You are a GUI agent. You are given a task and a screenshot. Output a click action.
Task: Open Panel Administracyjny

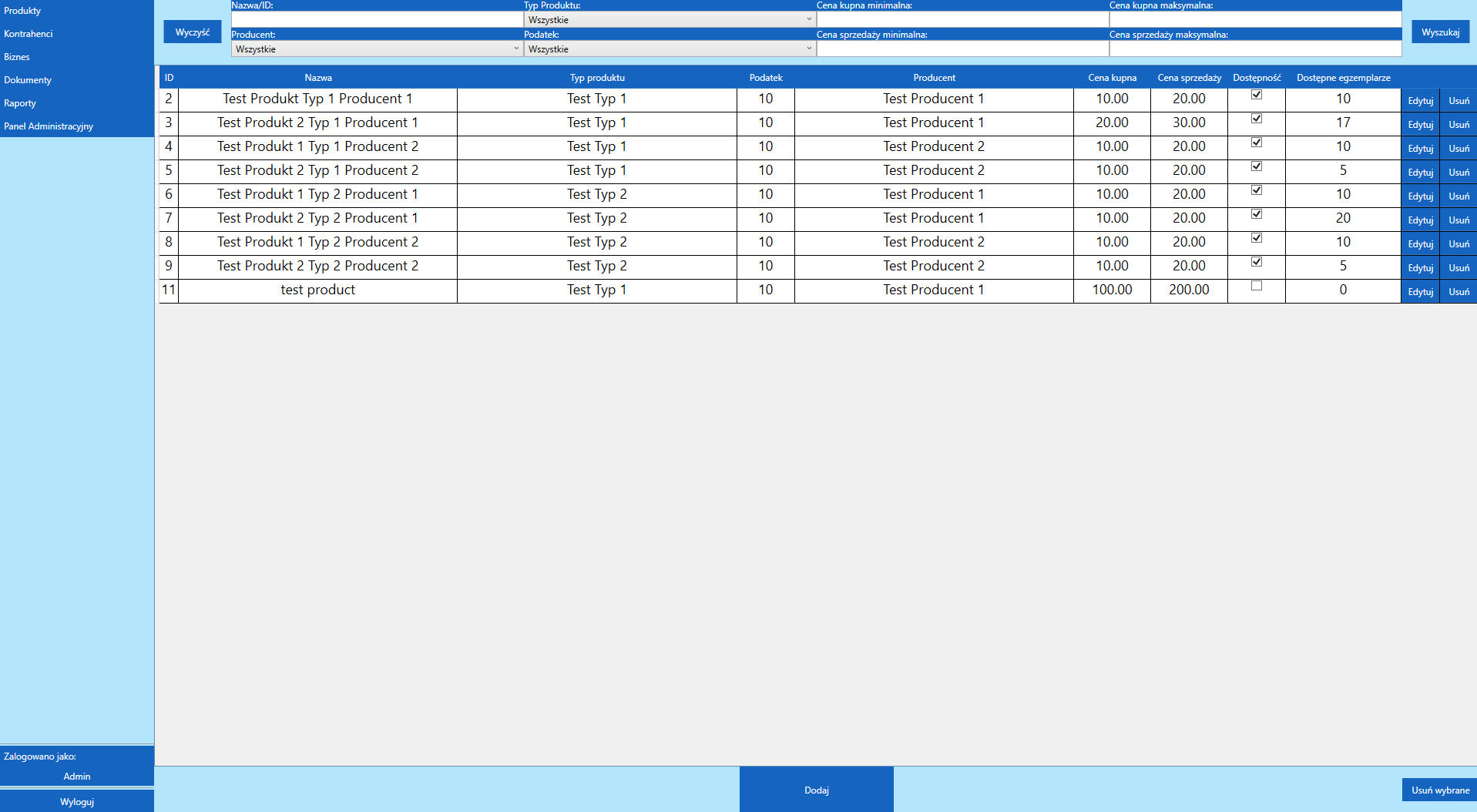coord(49,126)
